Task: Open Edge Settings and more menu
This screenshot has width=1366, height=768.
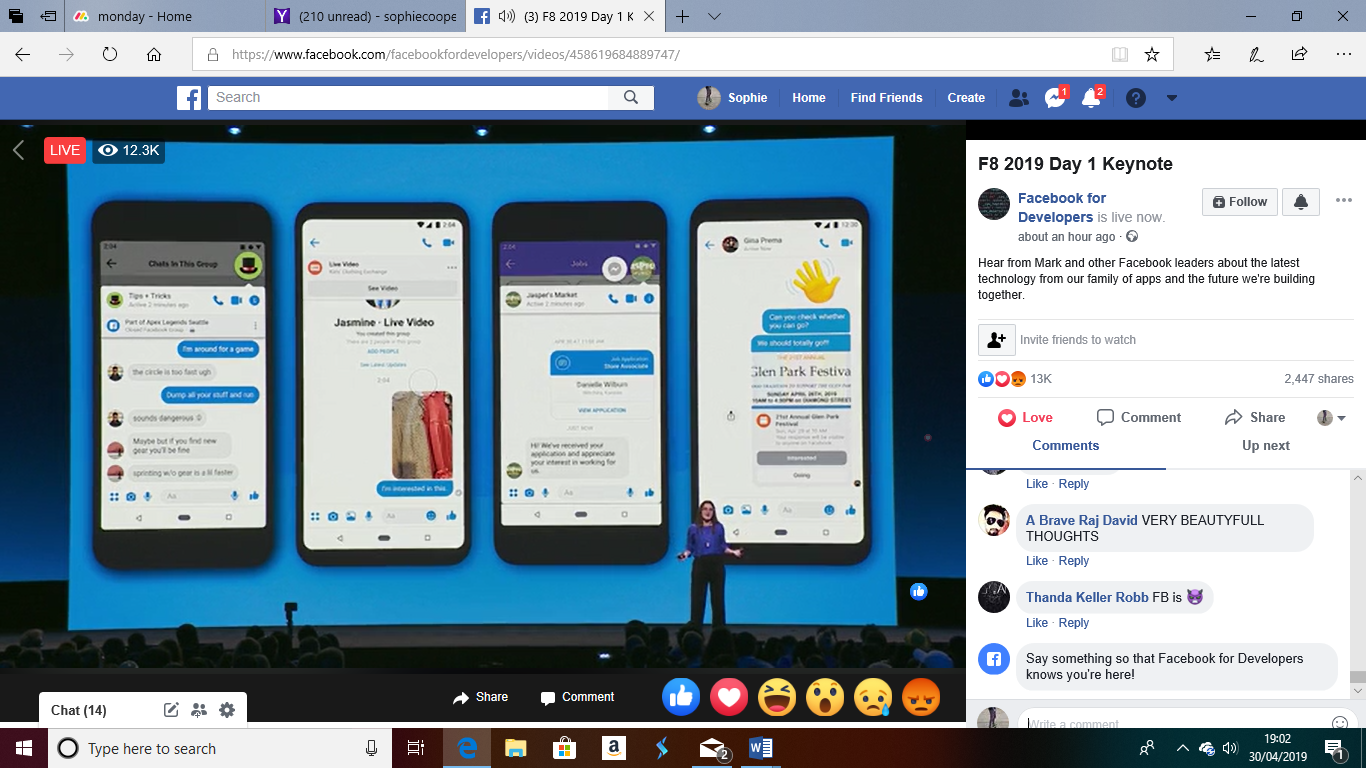Action: pos(1343,54)
